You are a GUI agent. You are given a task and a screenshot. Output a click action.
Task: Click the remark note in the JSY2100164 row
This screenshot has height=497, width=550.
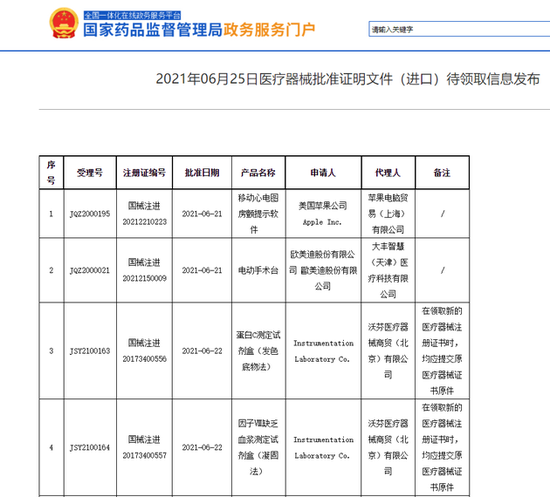tap(442, 447)
